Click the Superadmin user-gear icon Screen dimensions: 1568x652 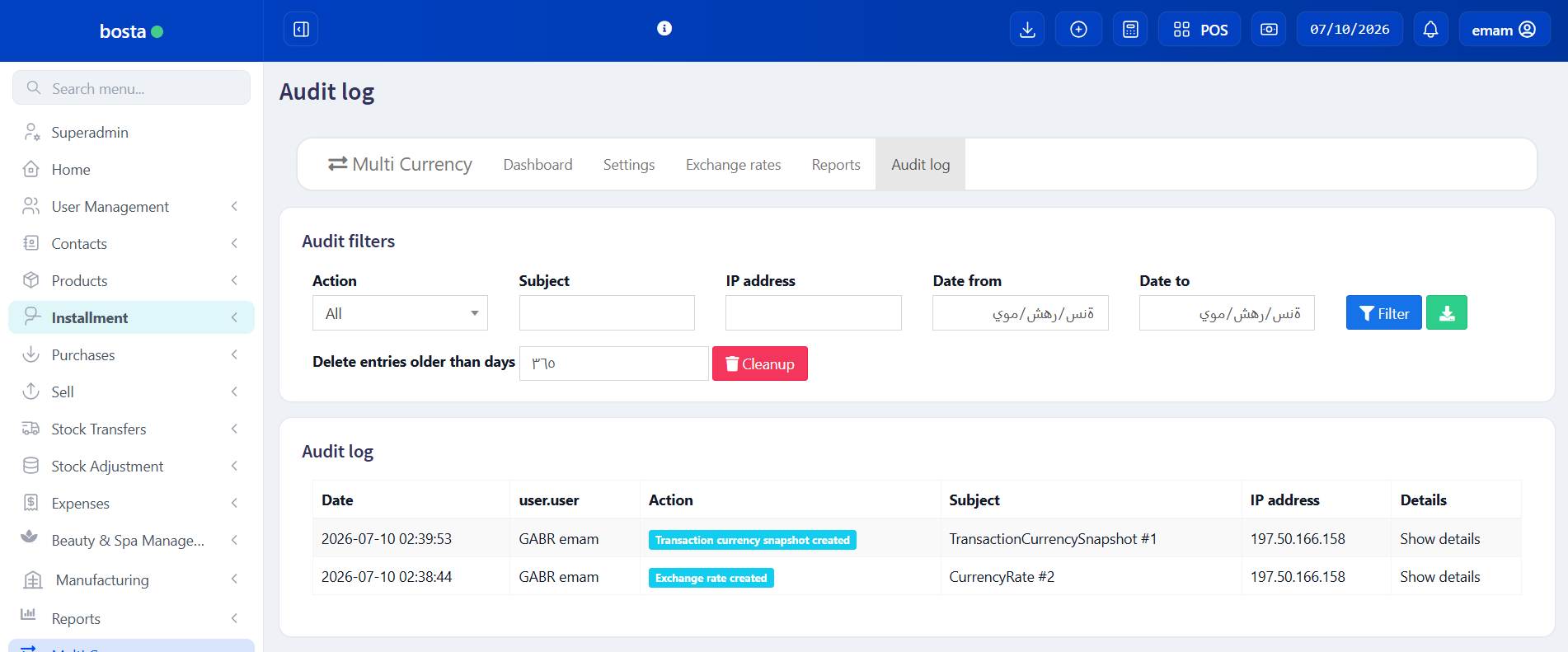[x=31, y=132]
